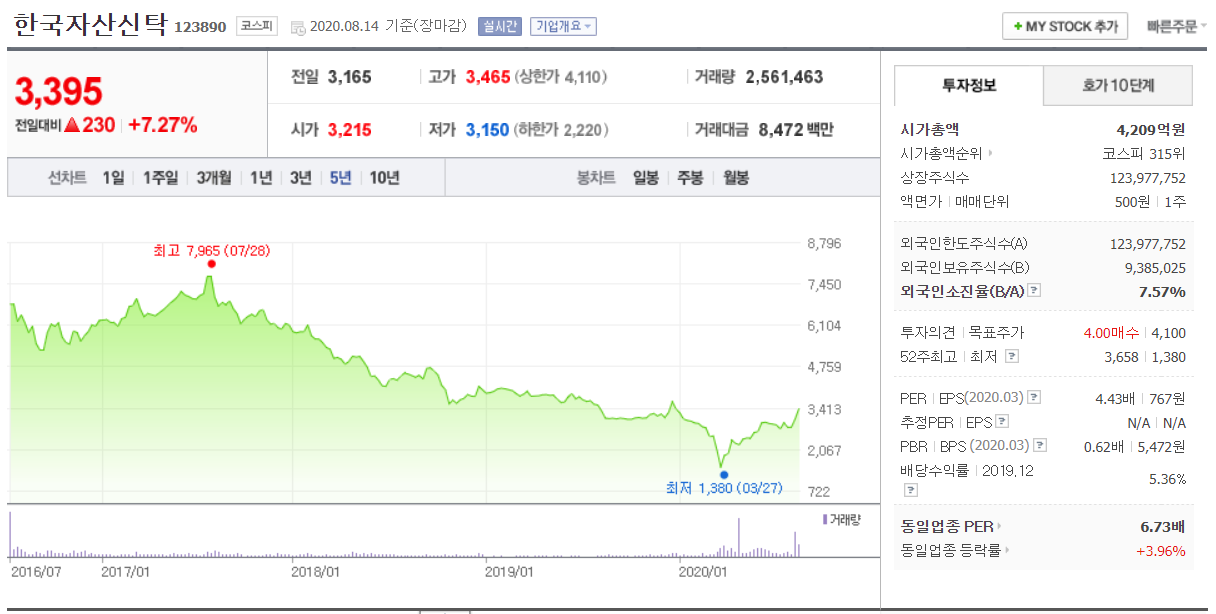Select the 3년 line chart period

point(301,178)
